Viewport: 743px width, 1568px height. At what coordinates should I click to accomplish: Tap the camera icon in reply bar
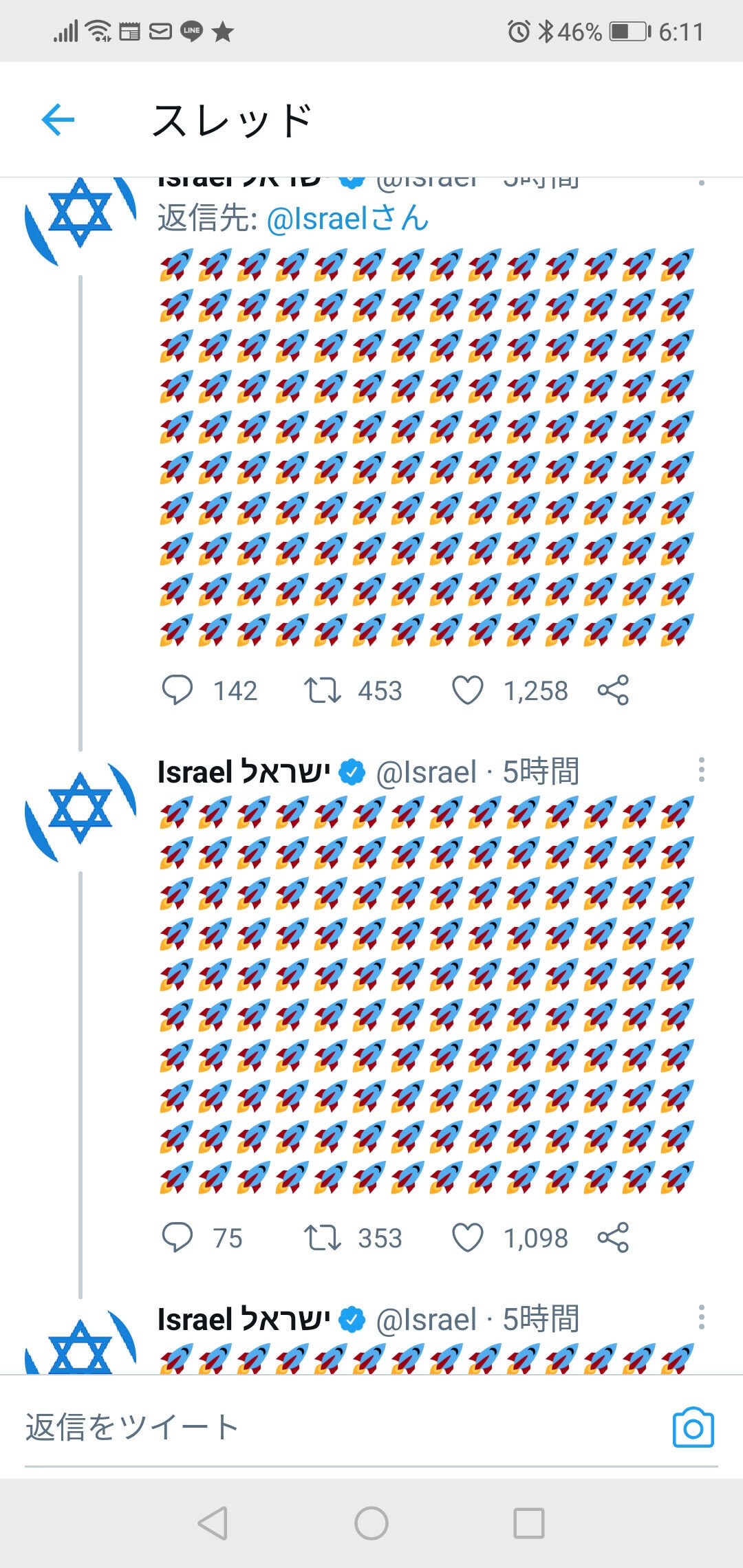(693, 1428)
